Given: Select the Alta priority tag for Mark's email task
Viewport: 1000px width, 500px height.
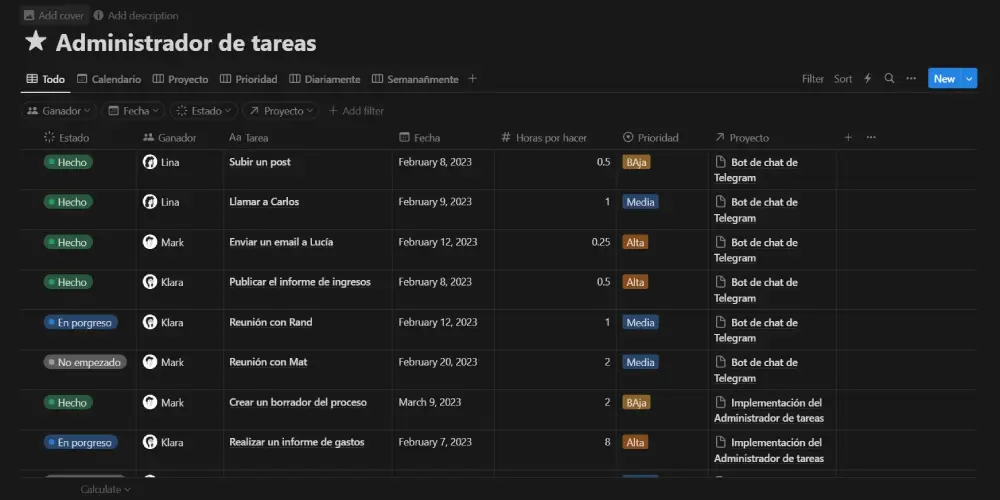Looking at the screenshot, I should (x=634, y=242).
